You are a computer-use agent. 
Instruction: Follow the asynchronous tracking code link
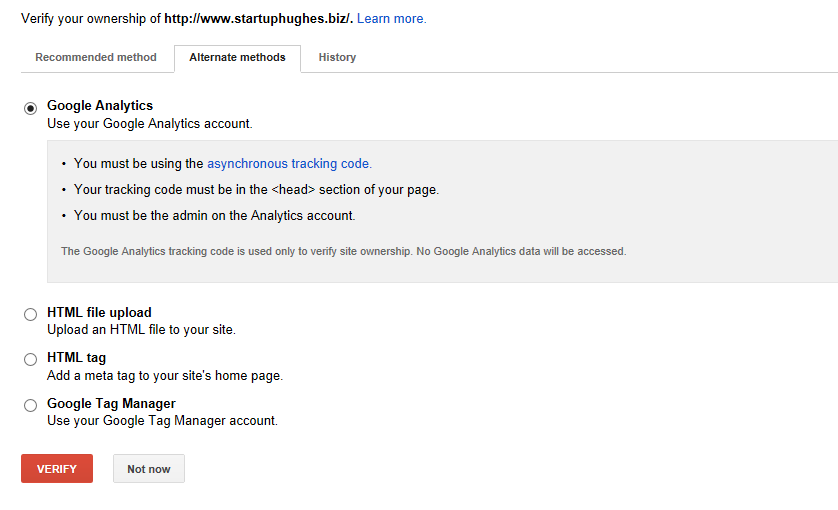pos(289,164)
